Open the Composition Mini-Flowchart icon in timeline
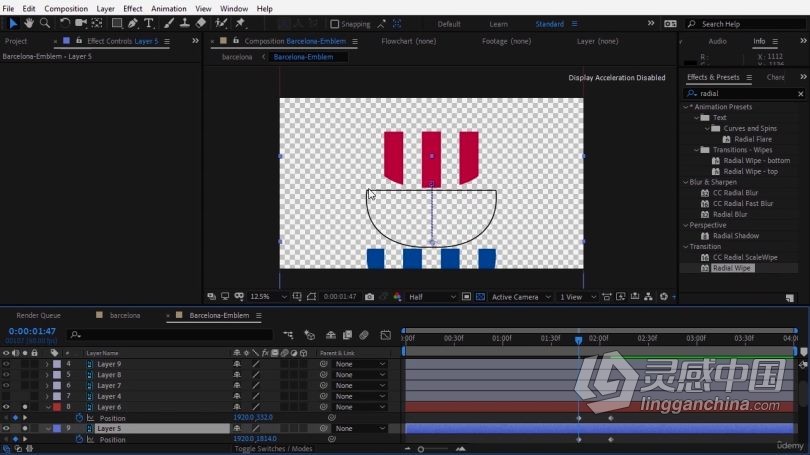 coord(288,335)
